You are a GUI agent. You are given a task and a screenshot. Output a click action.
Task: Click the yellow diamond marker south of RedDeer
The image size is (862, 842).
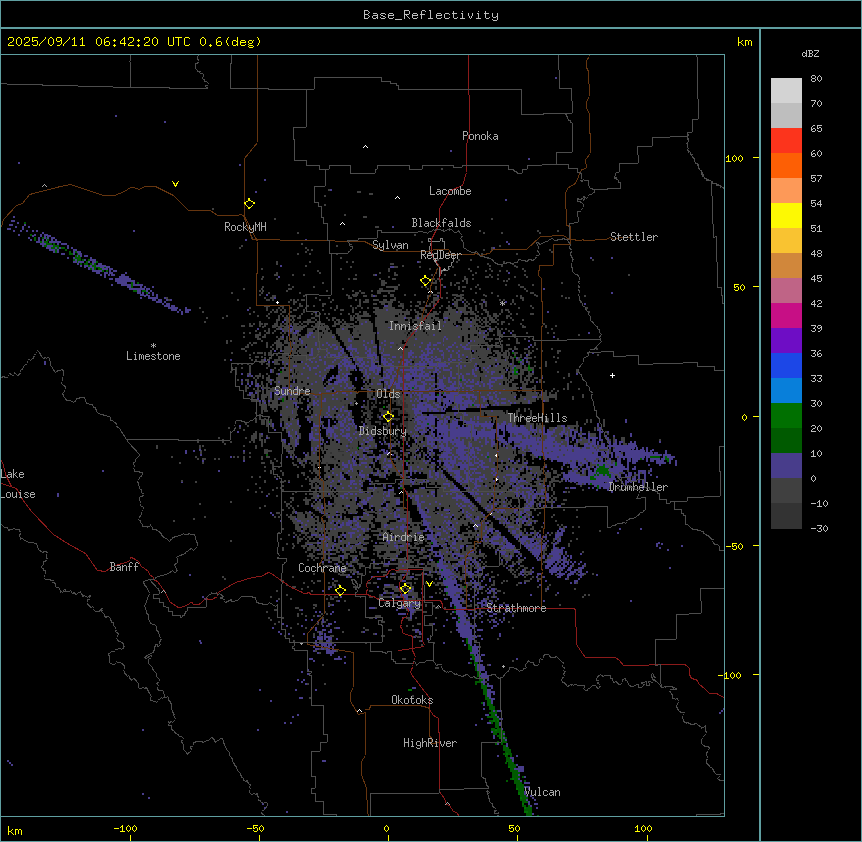click(x=426, y=281)
